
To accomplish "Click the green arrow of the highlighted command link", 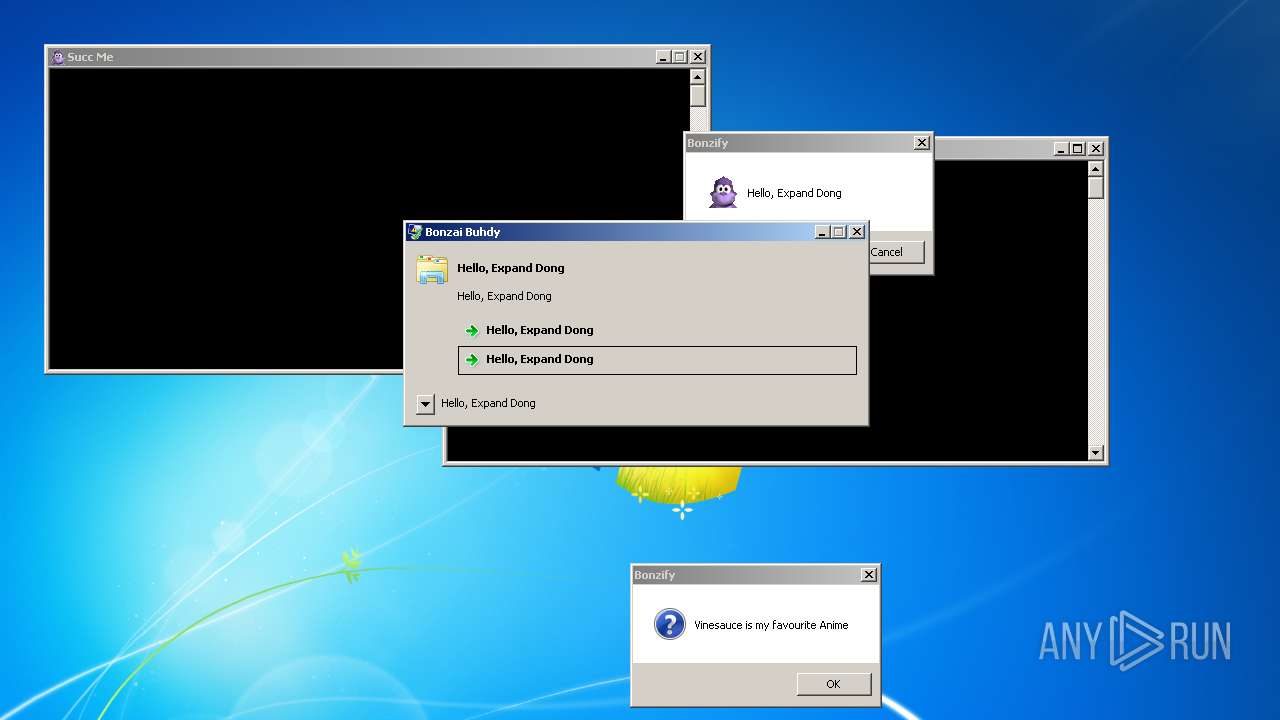I will click(x=472, y=360).
